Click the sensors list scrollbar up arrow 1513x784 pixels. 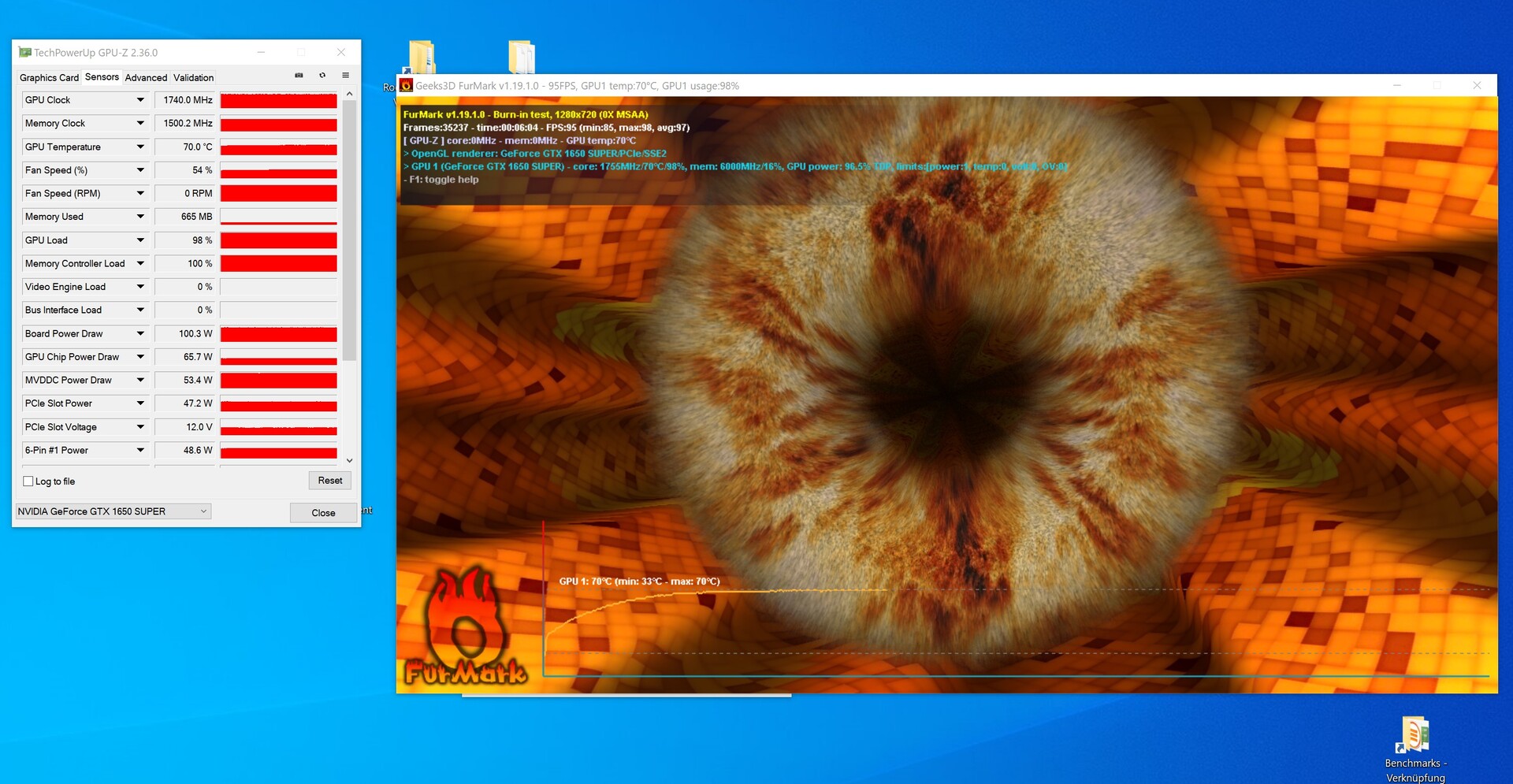(350, 94)
